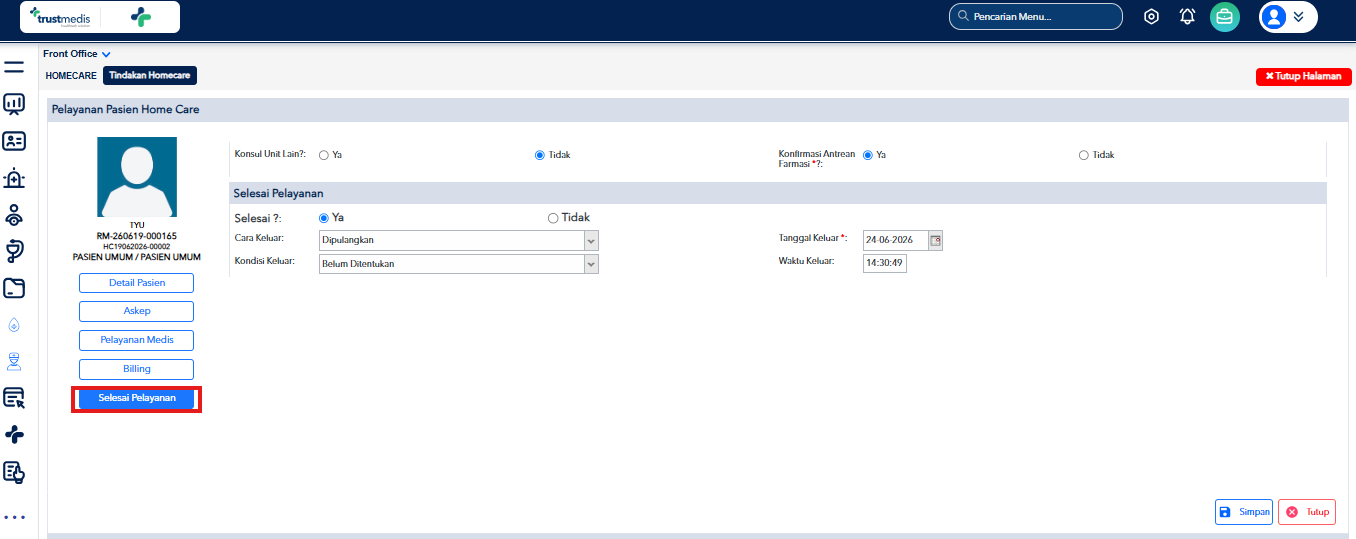Open the checklist with hand icon in the sidebar

(14, 472)
